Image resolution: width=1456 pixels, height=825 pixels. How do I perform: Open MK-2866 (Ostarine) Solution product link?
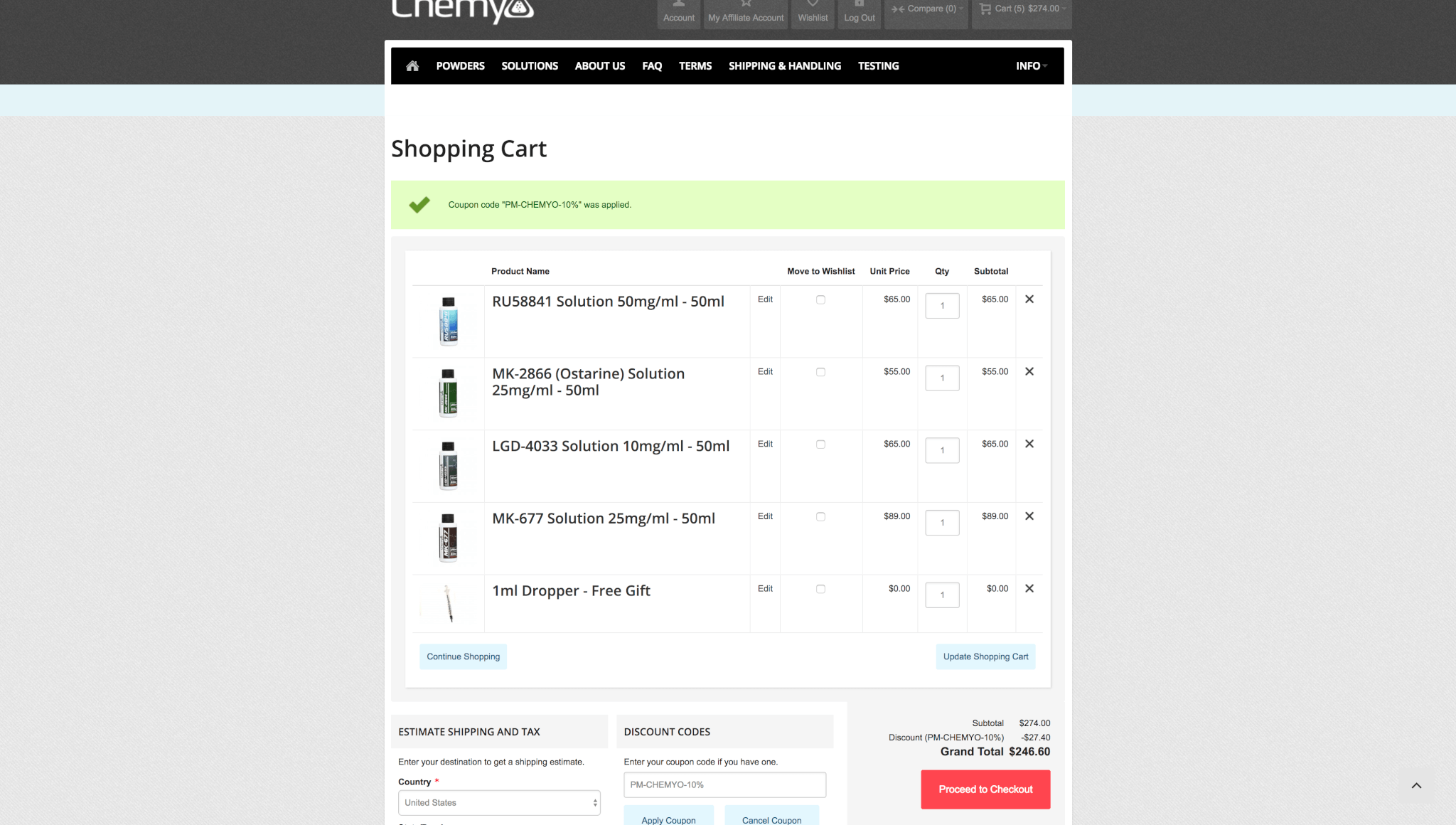588,382
